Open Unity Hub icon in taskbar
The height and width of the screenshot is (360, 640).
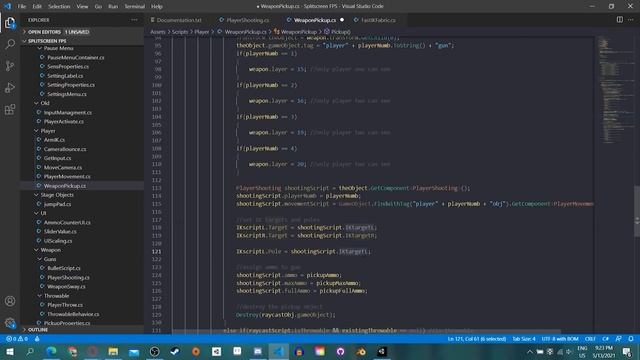click(216, 351)
